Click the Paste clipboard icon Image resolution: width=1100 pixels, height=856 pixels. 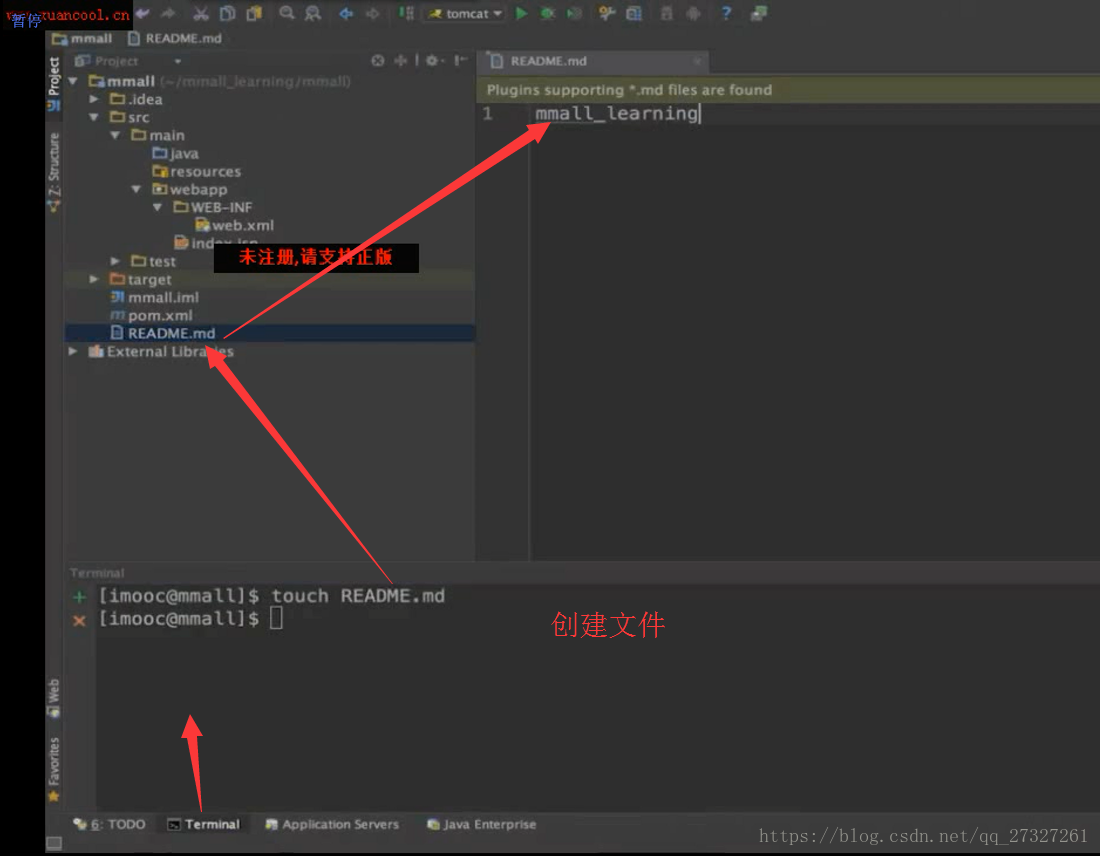point(254,13)
